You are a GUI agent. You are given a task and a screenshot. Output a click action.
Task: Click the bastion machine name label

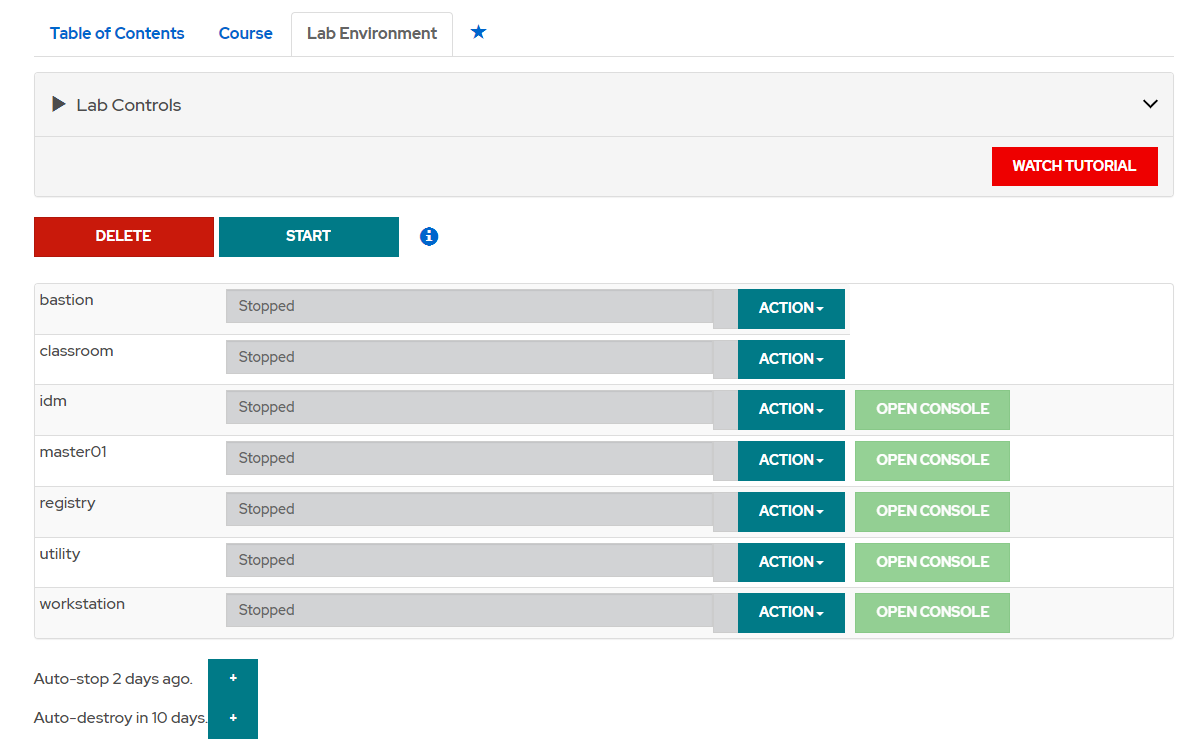[x=66, y=299]
